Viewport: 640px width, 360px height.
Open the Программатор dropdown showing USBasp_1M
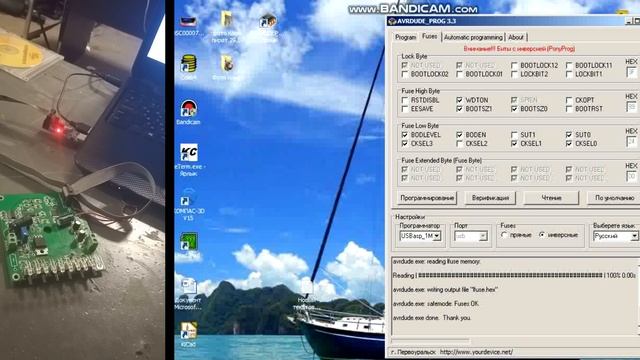pyautogui.click(x=420, y=236)
